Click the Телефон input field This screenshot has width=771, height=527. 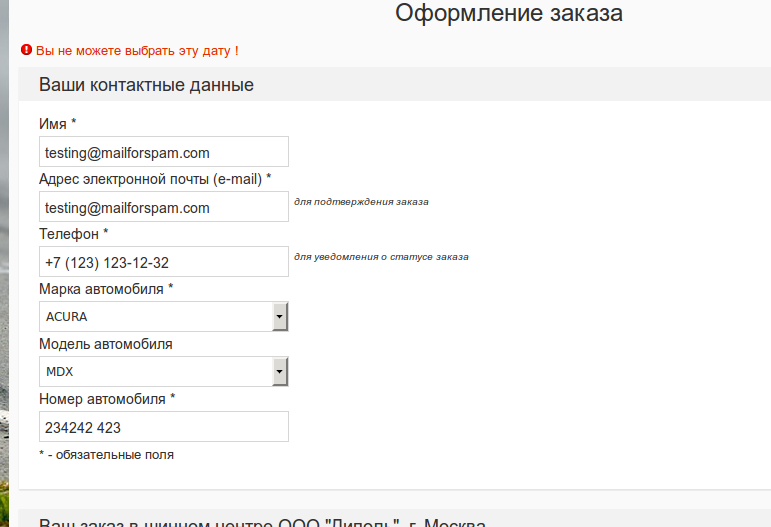[164, 262]
